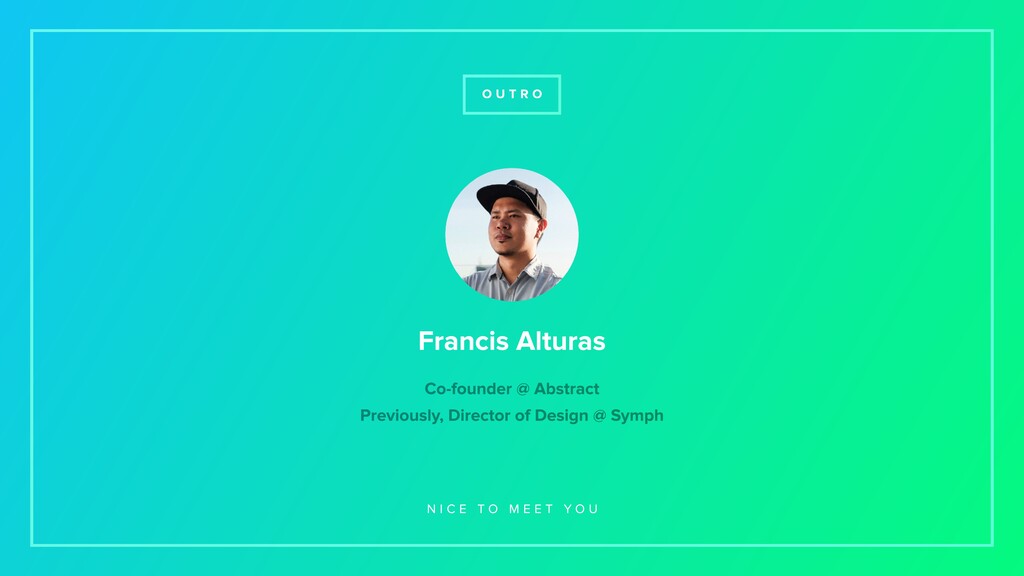Click the word YOU in the footer
The image size is (1024, 576).
[x=581, y=509]
